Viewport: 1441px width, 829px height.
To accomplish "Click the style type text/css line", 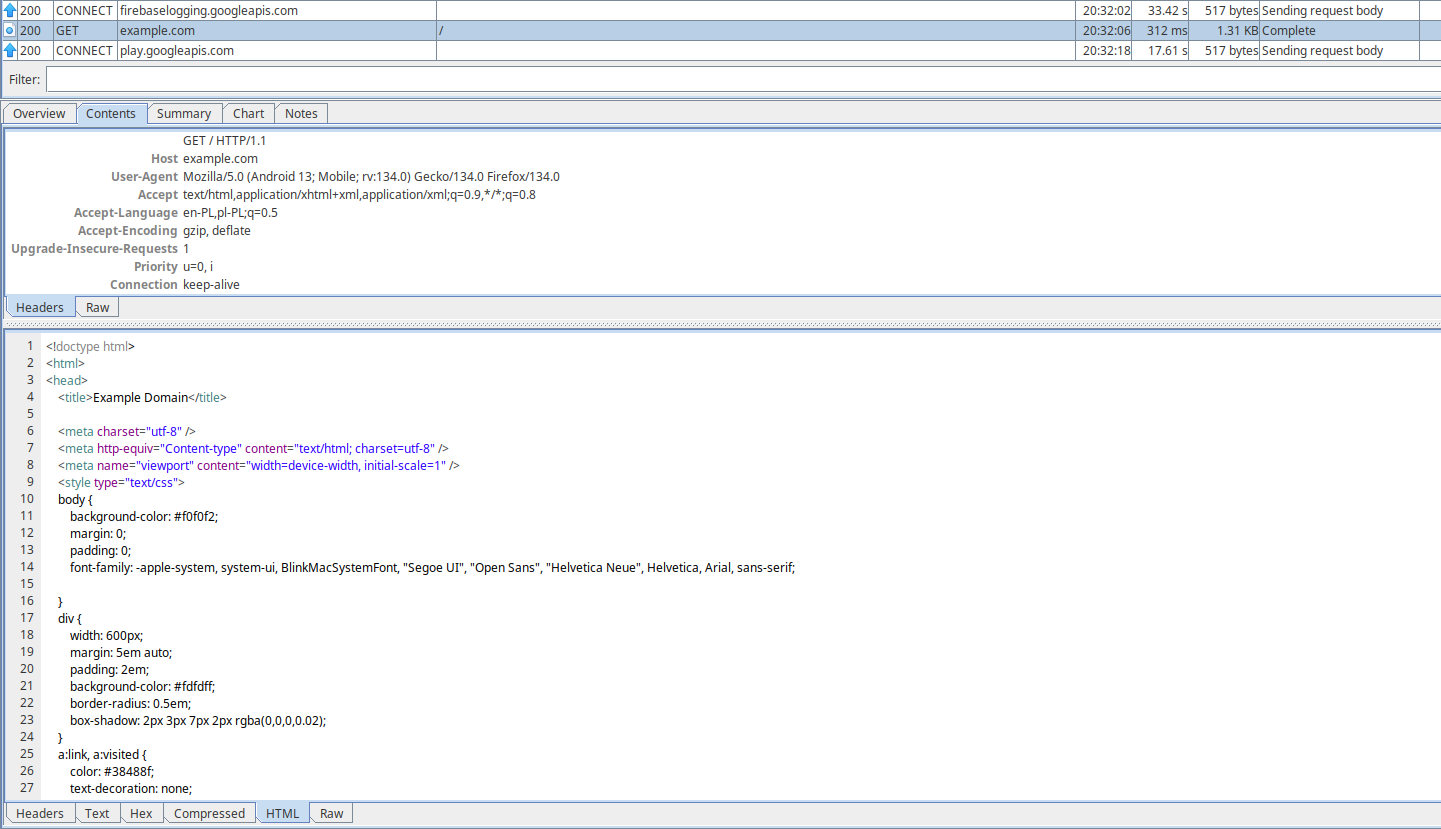I will point(121,482).
